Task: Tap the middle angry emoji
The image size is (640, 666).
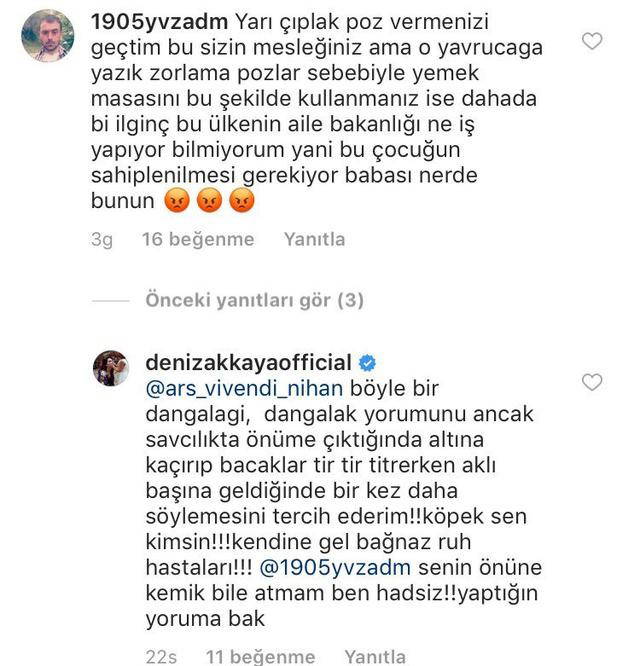Action: pyautogui.click(x=209, y=200)
